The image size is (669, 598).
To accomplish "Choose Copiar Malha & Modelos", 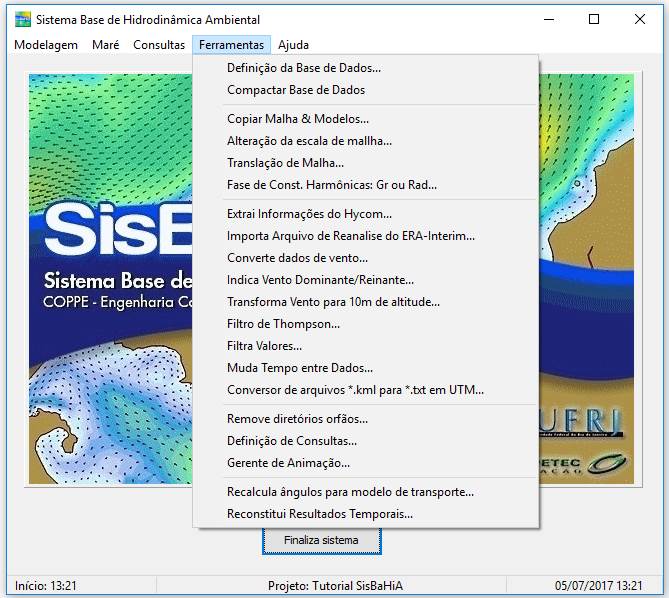I will tap(366, 119).
